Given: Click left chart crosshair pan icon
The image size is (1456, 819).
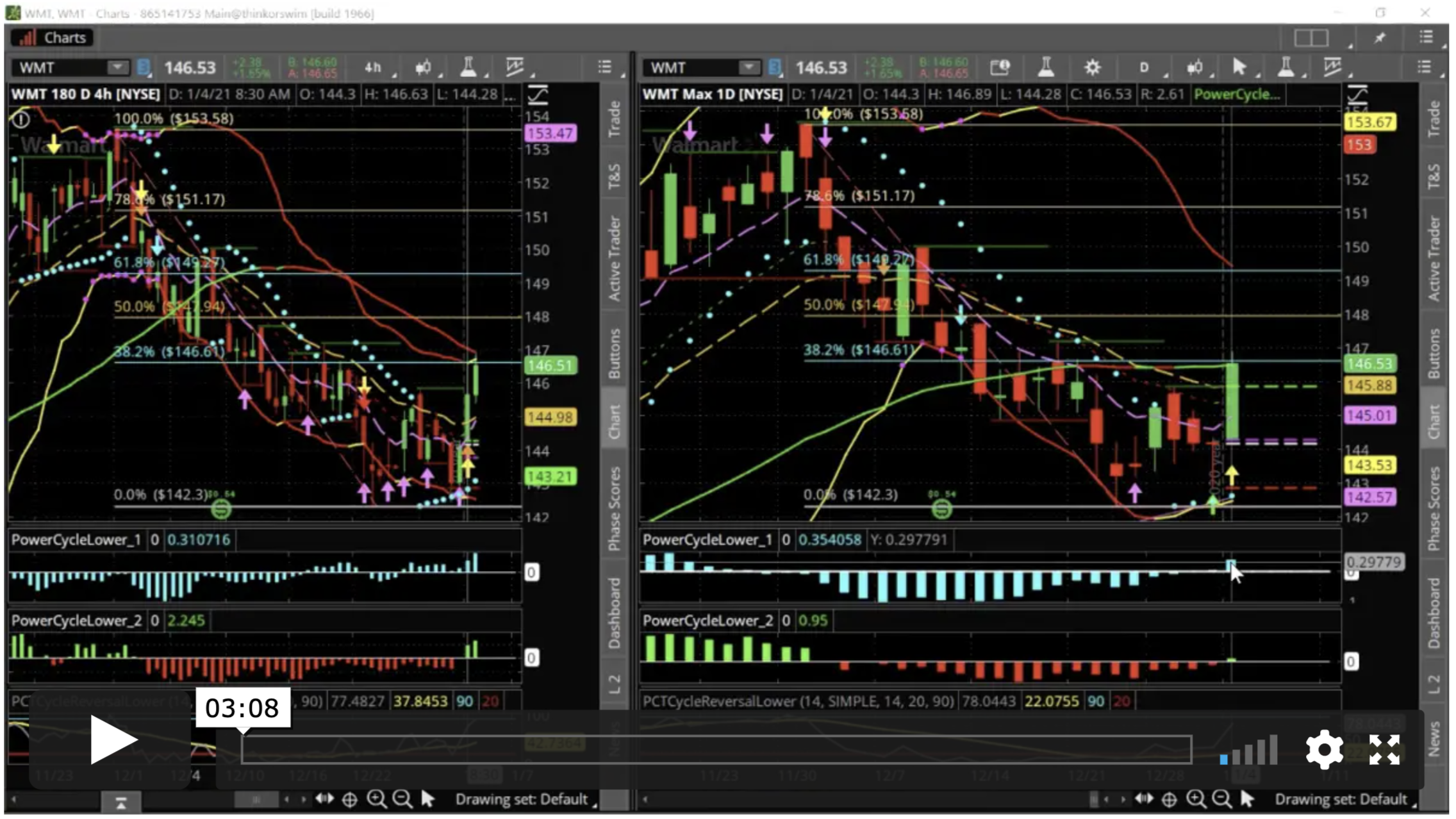Looking at the screenshot, I should (350, 799).
